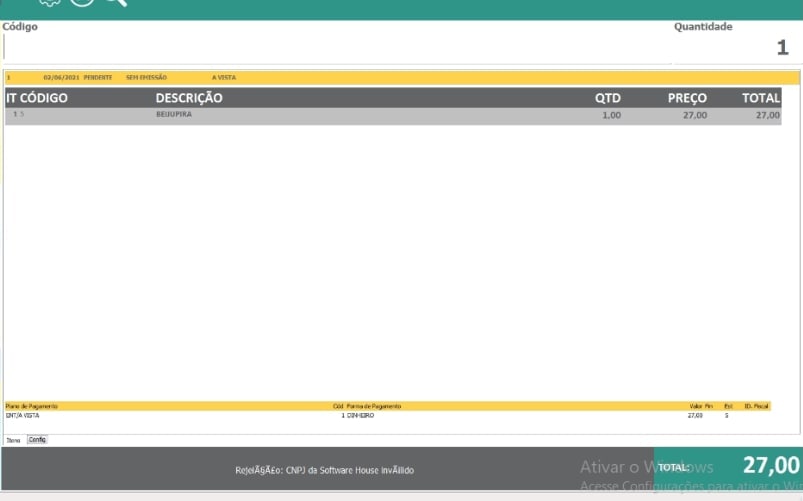Screen dimensions: 803x501
Task: Click the green TOTAL 27,00 panel
Action: (728, 466)
